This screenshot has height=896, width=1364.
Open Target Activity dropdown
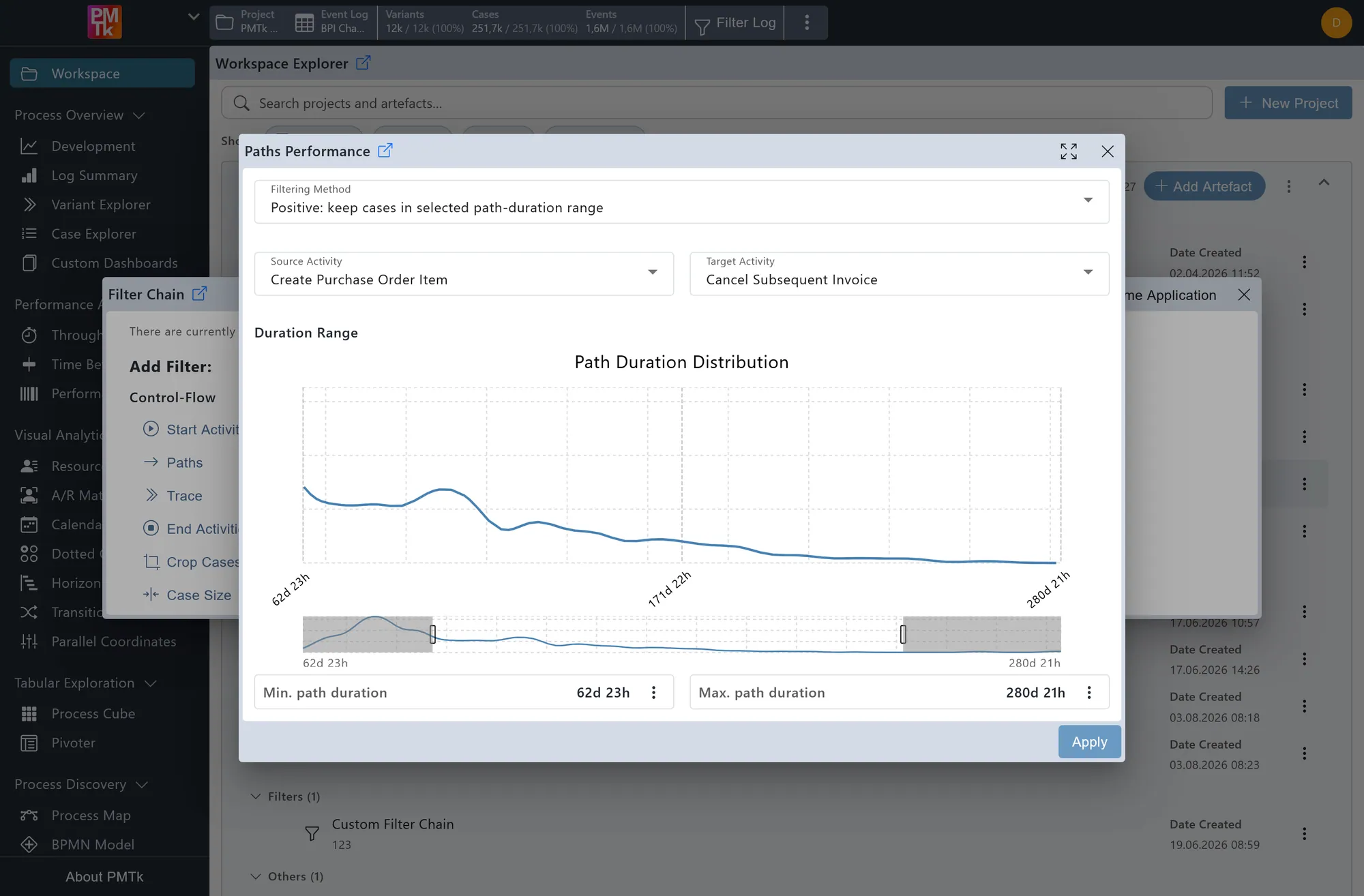point(899,273)
